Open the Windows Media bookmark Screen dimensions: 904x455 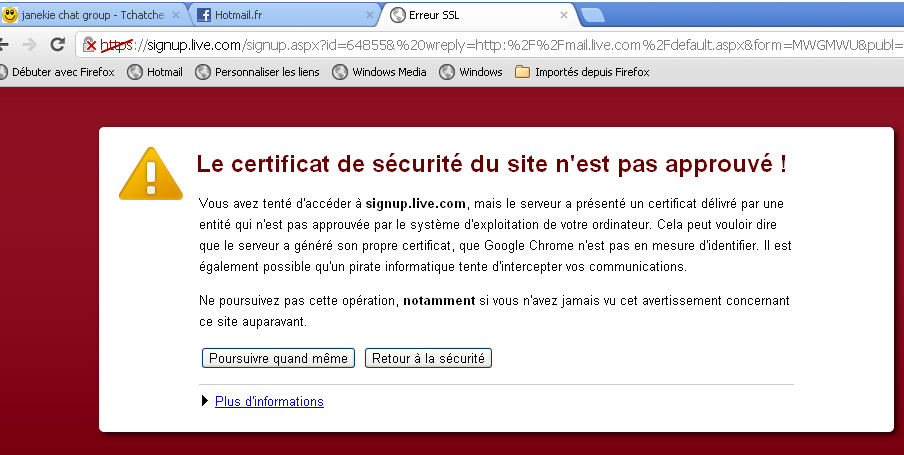379,72
